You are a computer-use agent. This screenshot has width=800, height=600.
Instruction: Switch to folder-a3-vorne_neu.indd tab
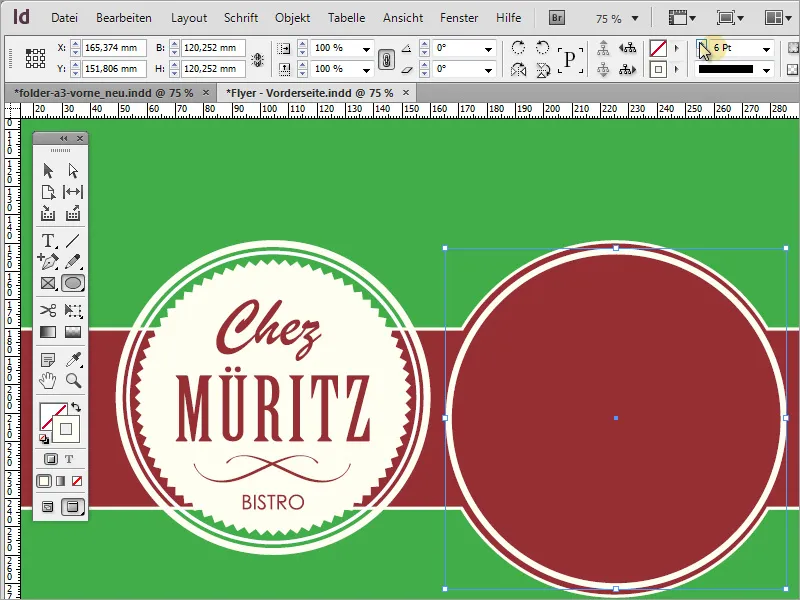[104, 93]
